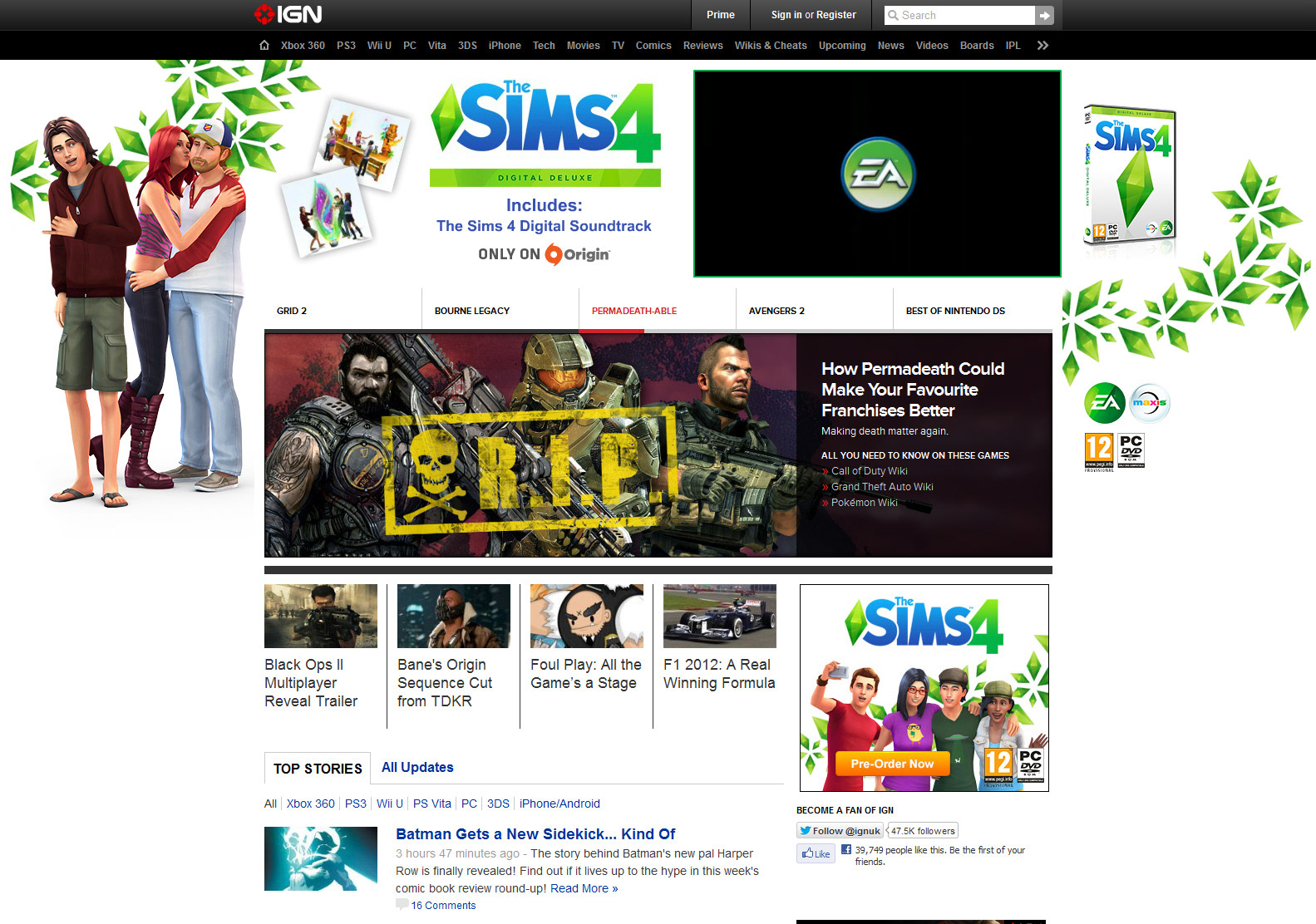Click inside the Search field

coord(960,15)
